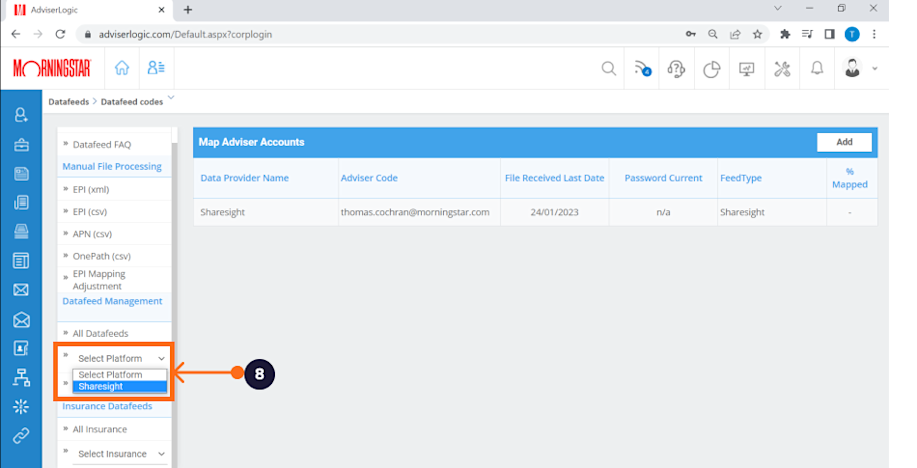Viewport: 917px width, 468px height.
Task: Open a new browser tab
Action: pos(188,9)
